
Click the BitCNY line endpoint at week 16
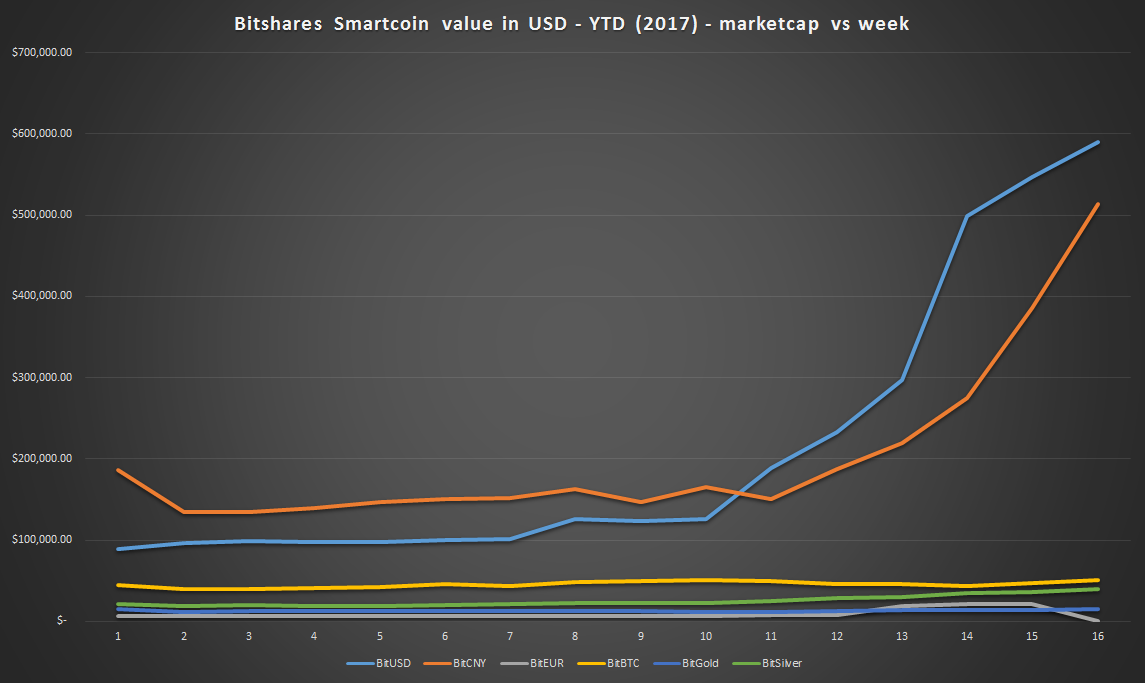tap(1098, 205)
